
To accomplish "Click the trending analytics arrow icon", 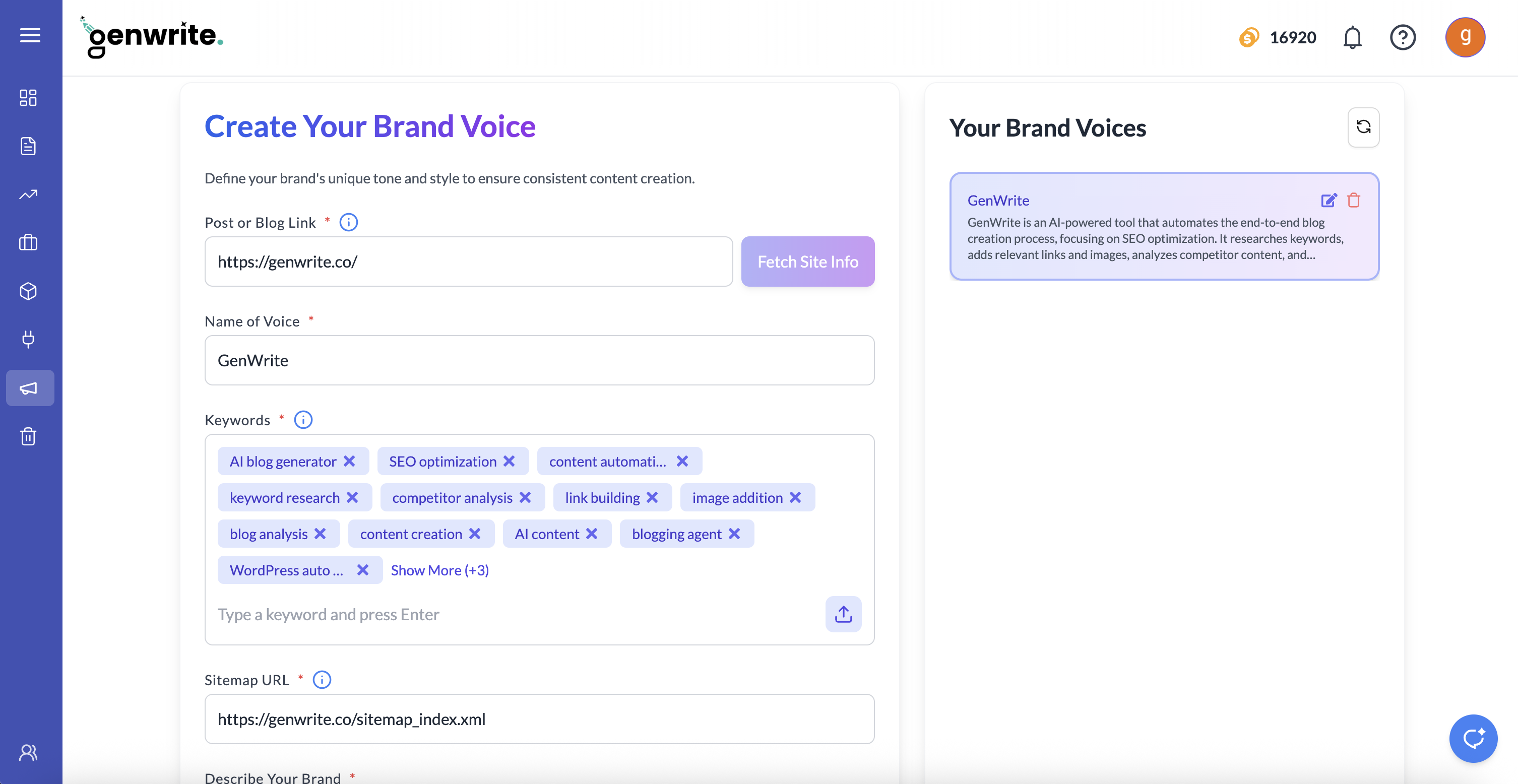I will (28, 194).
